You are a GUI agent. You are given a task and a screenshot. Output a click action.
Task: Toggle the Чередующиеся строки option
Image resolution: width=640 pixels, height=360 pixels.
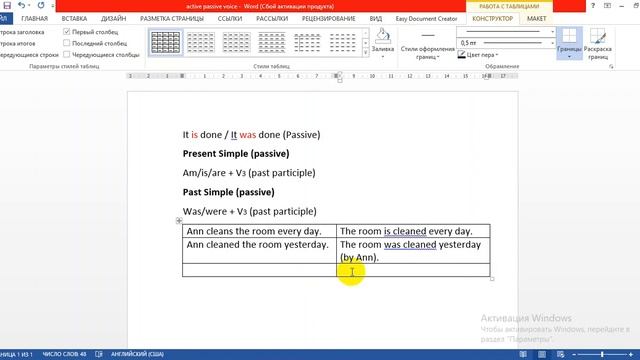[x=29, y=55]
